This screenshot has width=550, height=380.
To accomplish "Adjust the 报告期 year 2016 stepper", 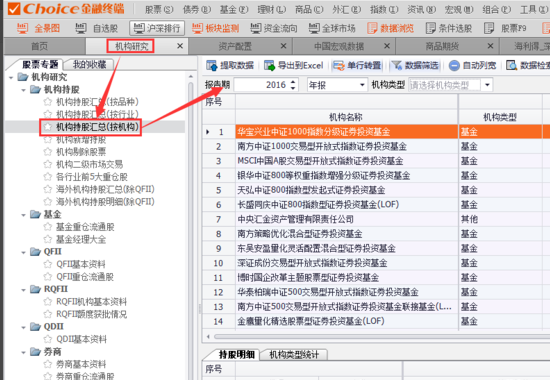I will tap(293, 85).
